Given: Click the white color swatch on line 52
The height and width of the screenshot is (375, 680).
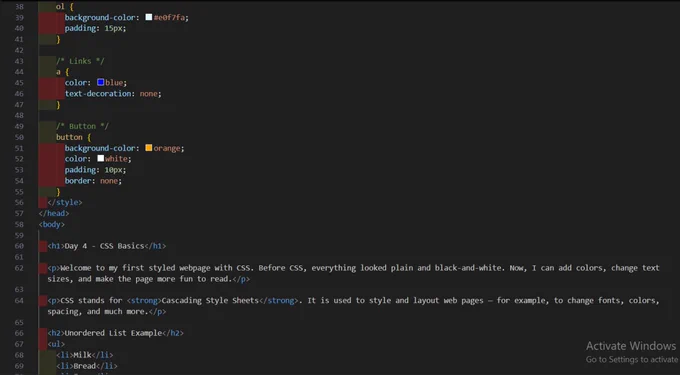Looking at the screenshot, I should (x=101, y=159).
